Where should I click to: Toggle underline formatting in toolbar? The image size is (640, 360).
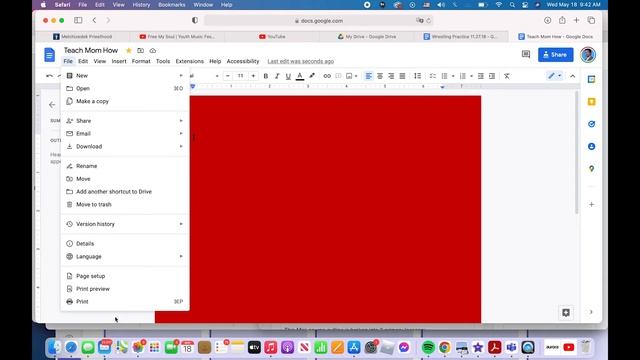coord(288,76)
